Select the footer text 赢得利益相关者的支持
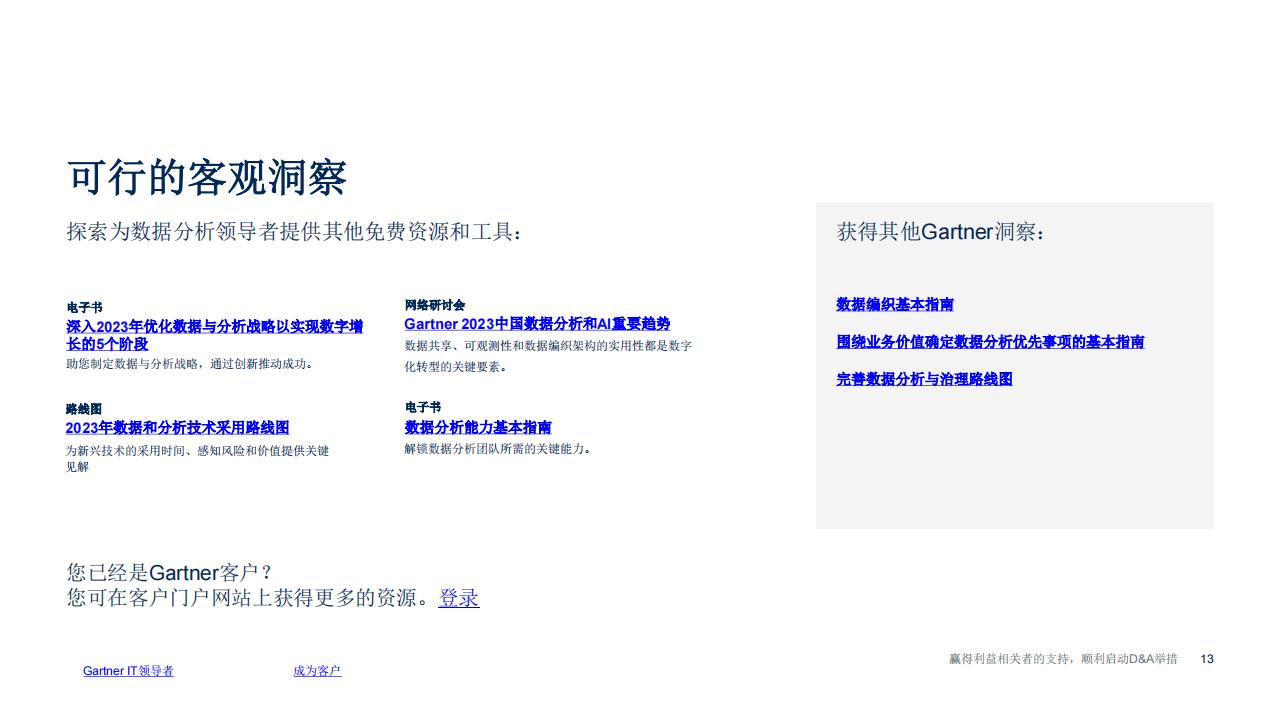Screen dimensions: 1278x720 click(x=1063, y=659)
